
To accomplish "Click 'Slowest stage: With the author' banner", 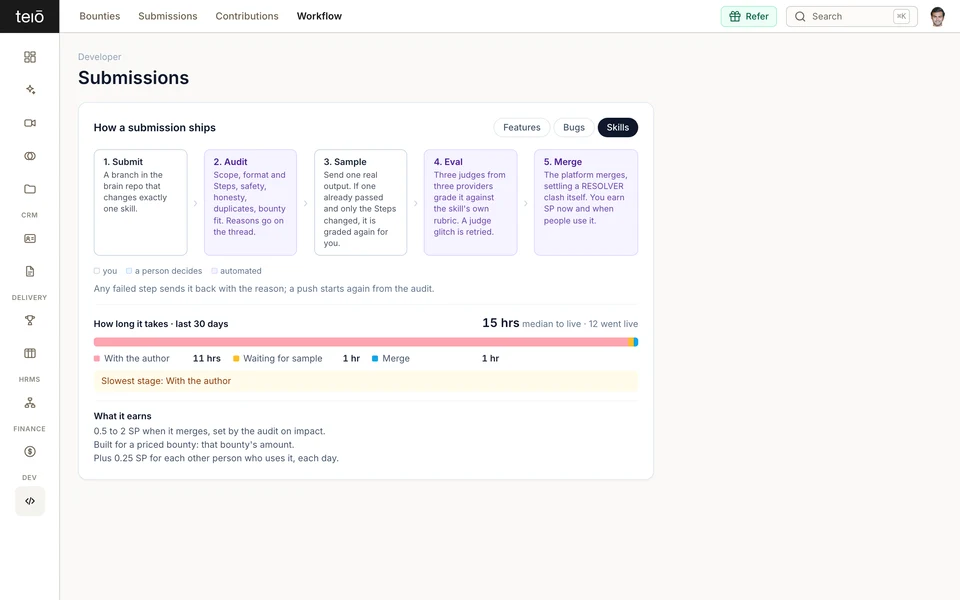I will 366,381.
